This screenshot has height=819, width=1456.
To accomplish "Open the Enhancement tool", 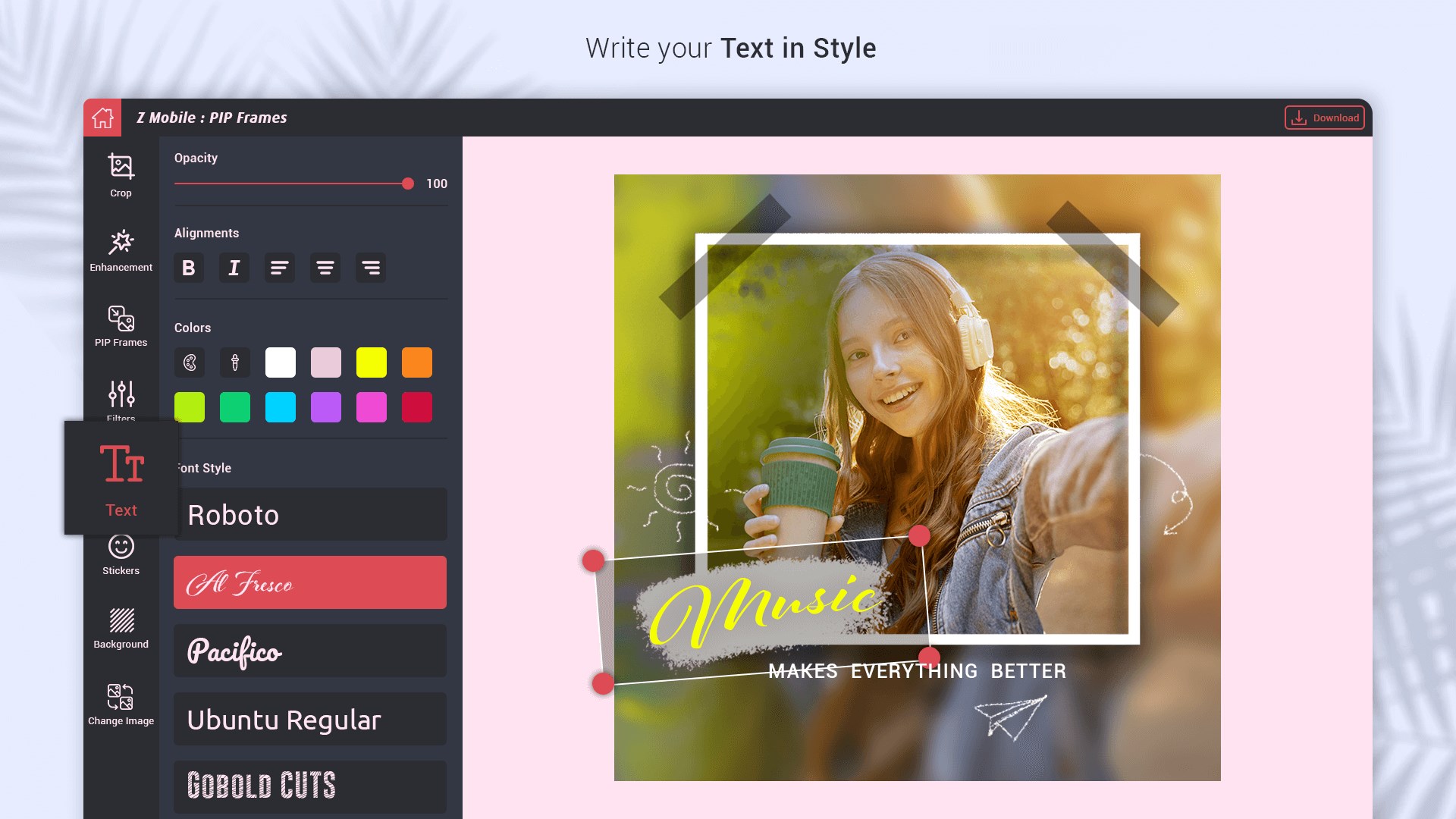I will tap(121, 250).
